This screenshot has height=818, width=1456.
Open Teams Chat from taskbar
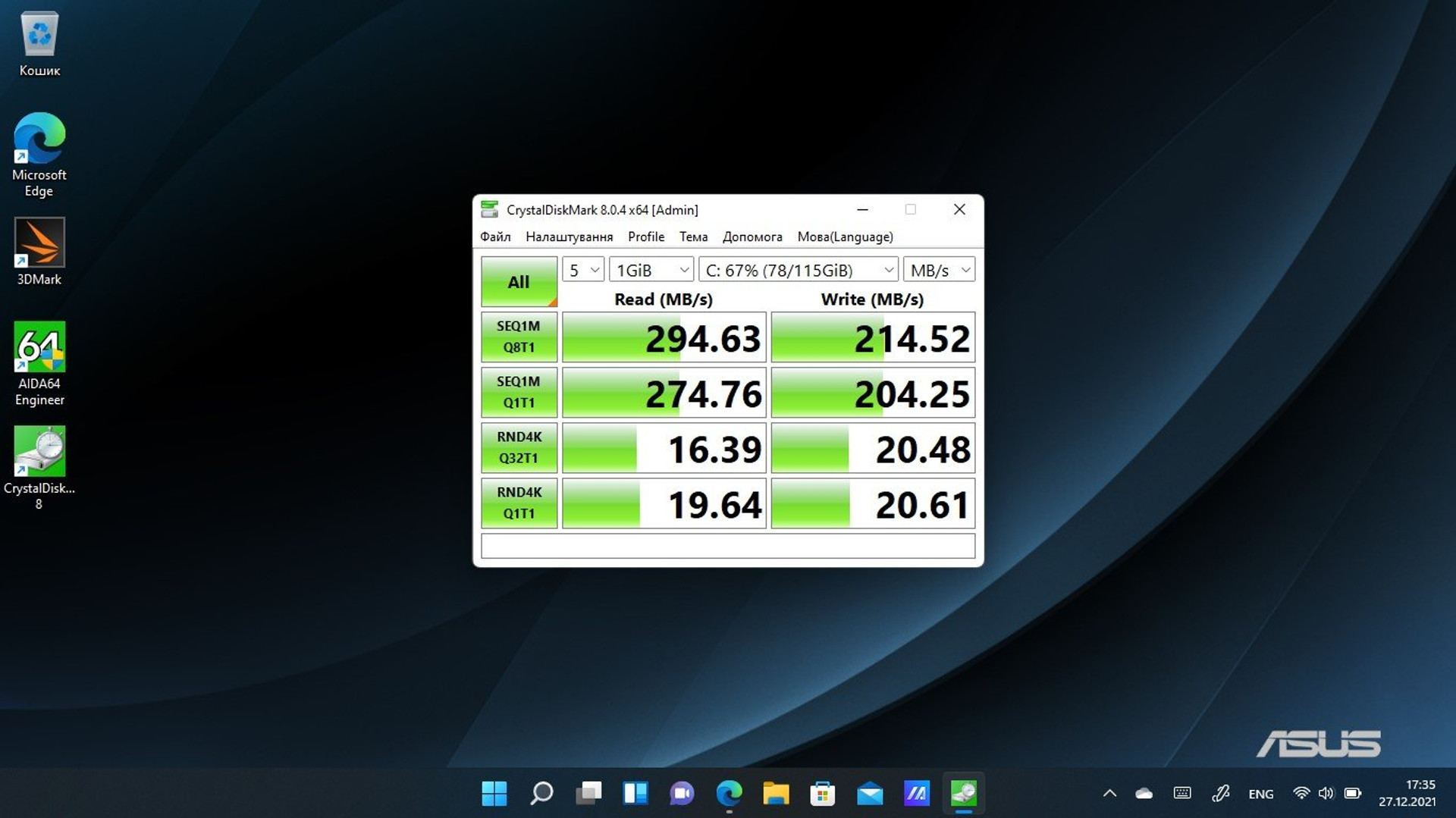tap(682, 794)
